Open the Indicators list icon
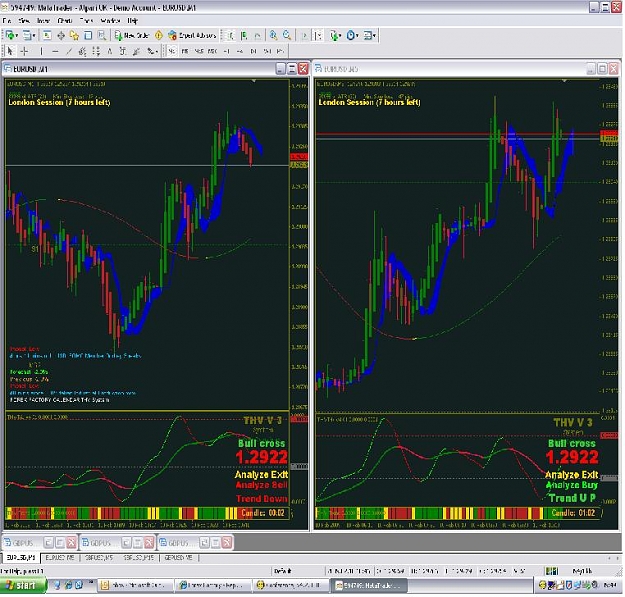Screen dimensions: 625x597 coord(334,35)
